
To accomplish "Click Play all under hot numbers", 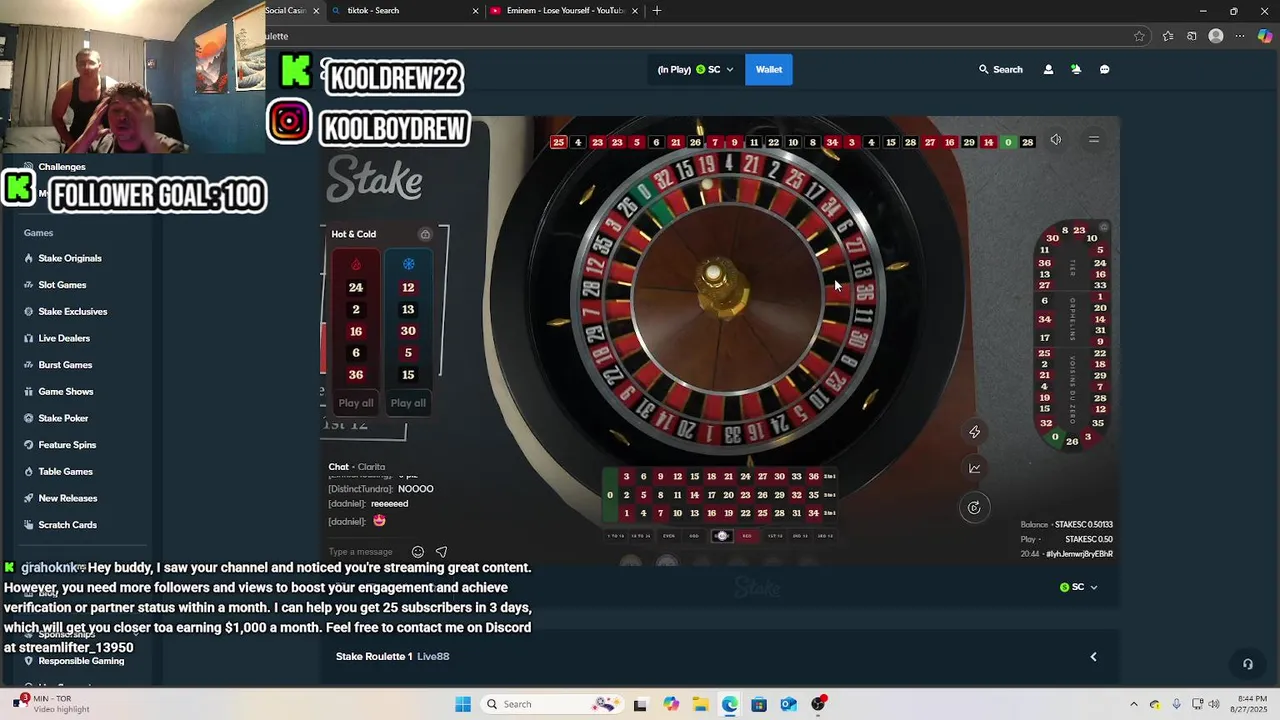I will [355, 403].
